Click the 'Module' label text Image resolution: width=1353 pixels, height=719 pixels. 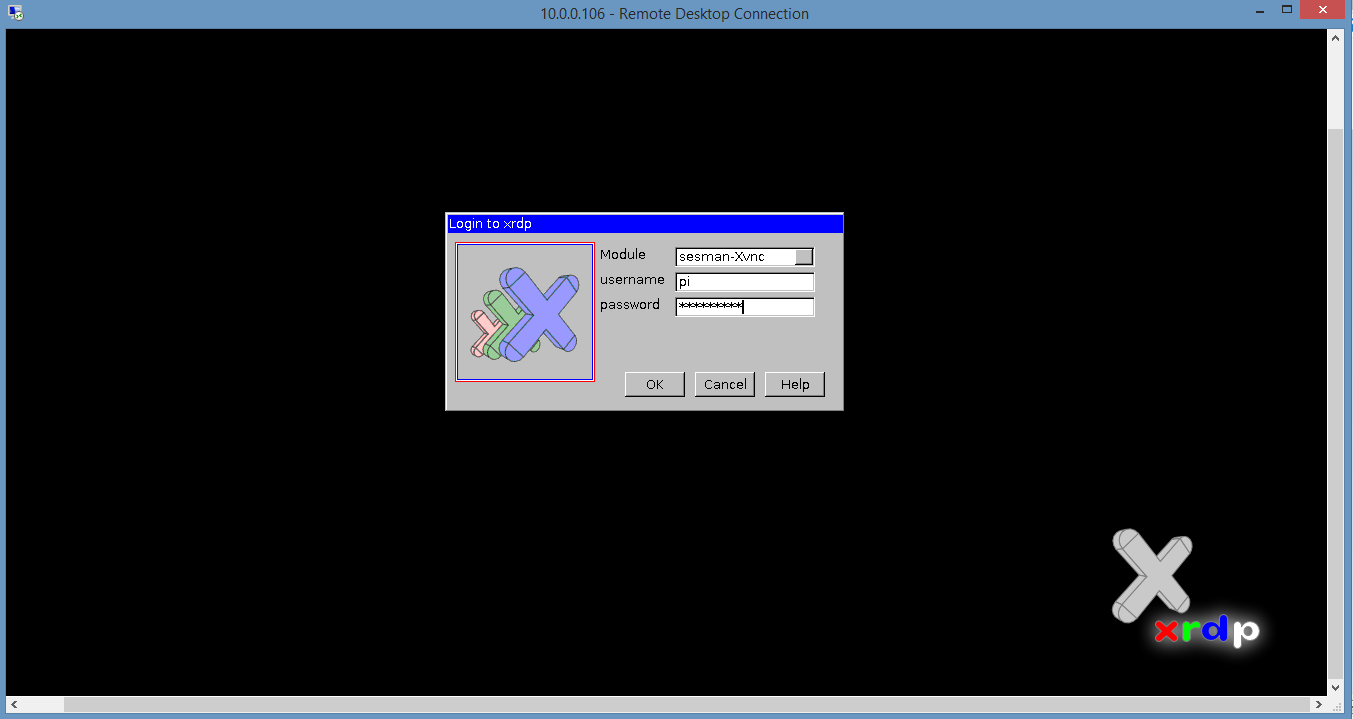coord(623,255)
